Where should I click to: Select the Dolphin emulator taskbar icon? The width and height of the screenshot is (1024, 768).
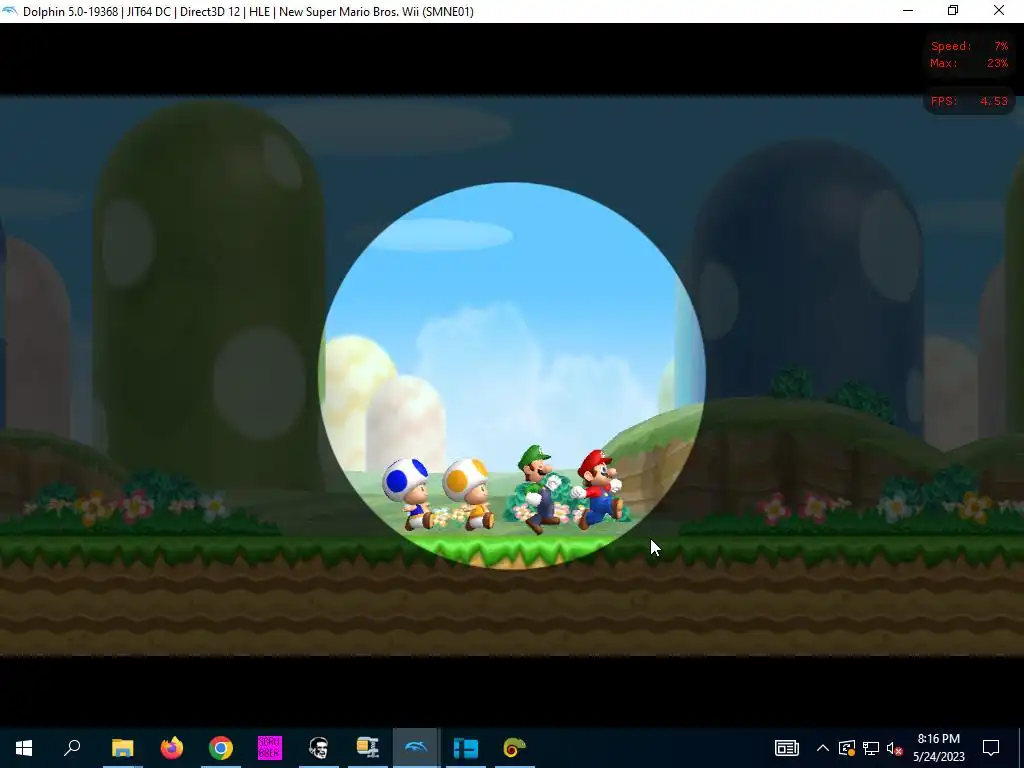tap(417, 748)
